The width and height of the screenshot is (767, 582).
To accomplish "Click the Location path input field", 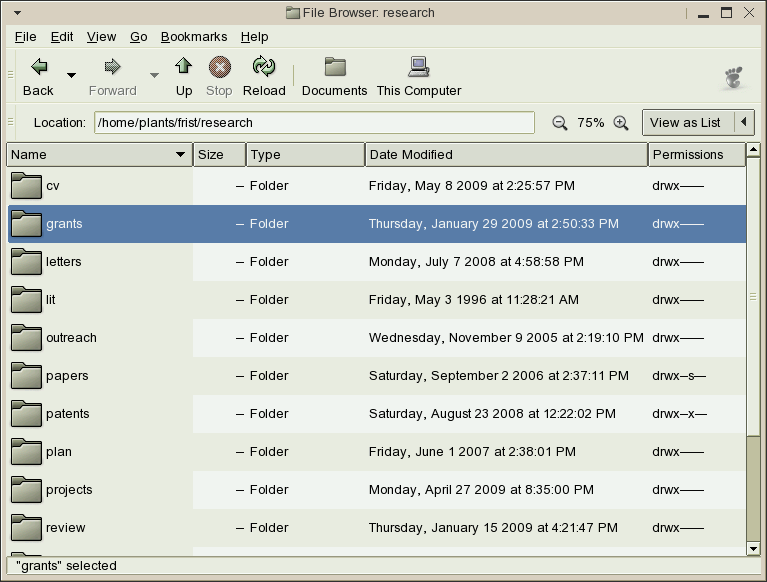I will [x=314, y=123].
